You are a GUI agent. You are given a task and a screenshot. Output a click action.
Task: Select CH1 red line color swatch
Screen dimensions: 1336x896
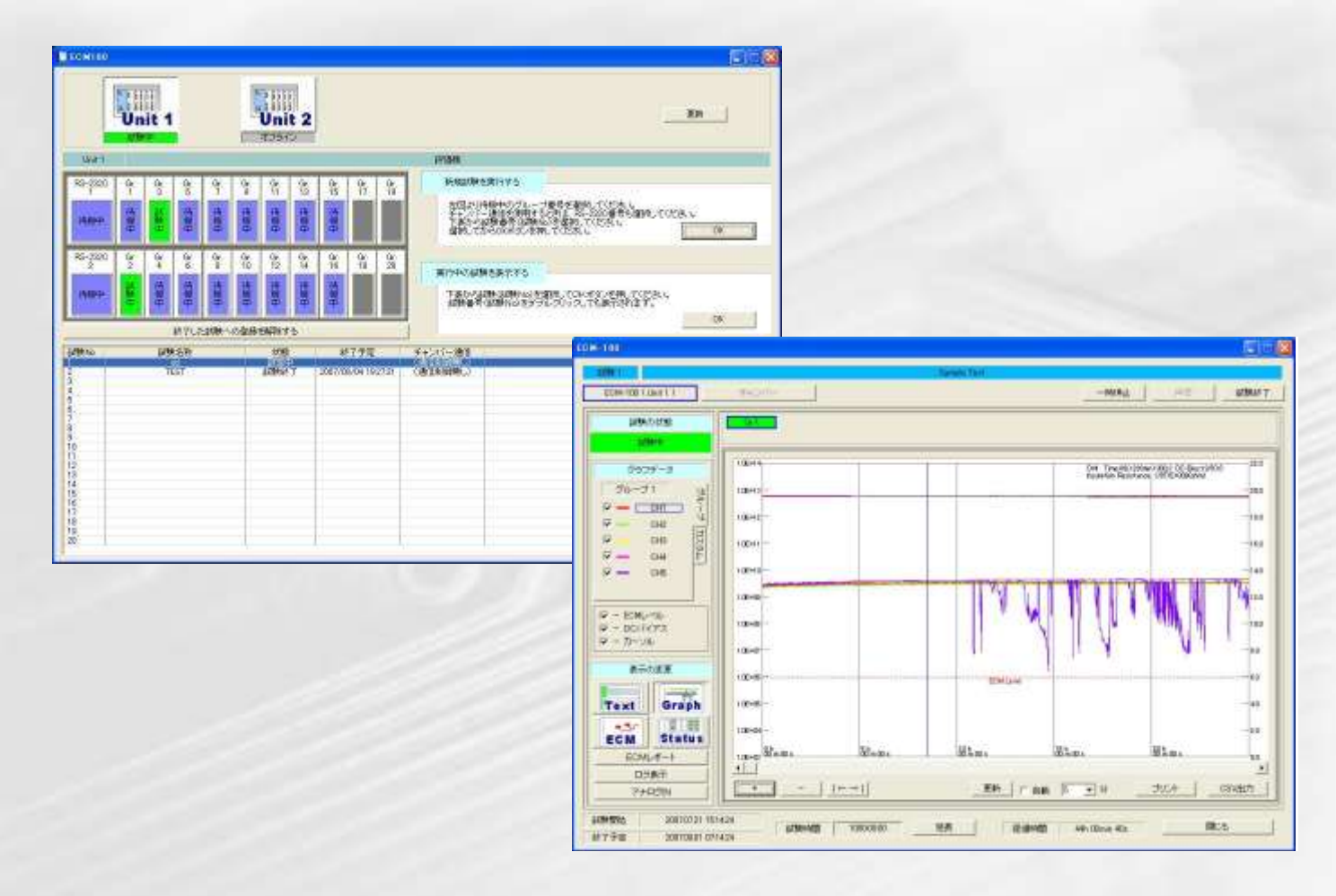pyautogui.click(x=623, y=508)
